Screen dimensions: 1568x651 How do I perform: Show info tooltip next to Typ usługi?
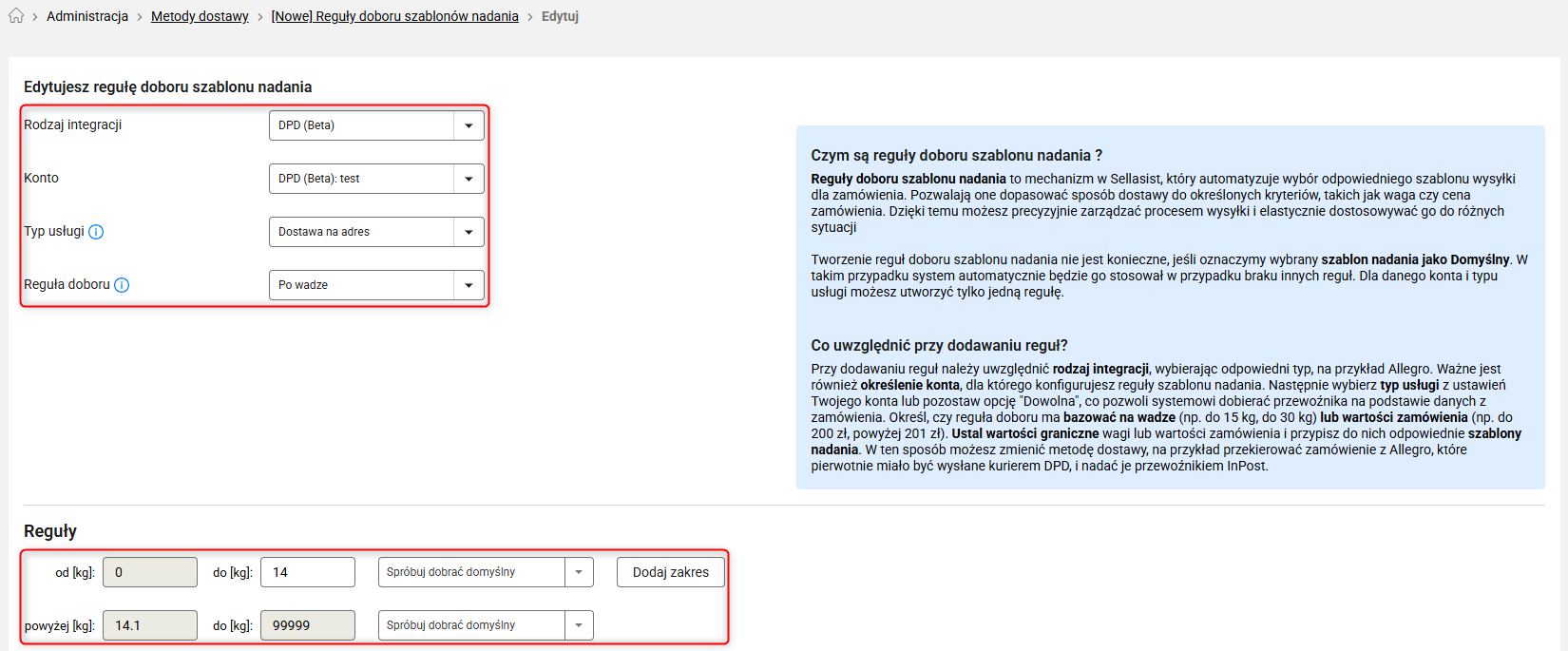(96, 232)
